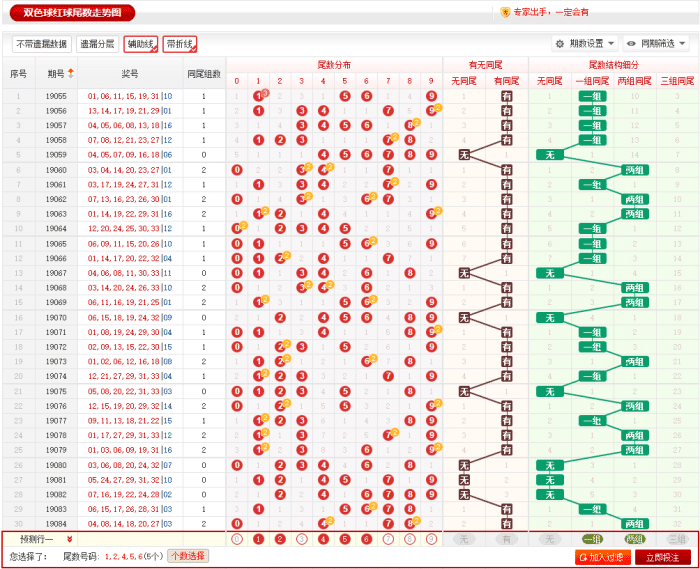Toggle the 辅助线 option
This screenshot has height=569, width=700.
[140, 44]
